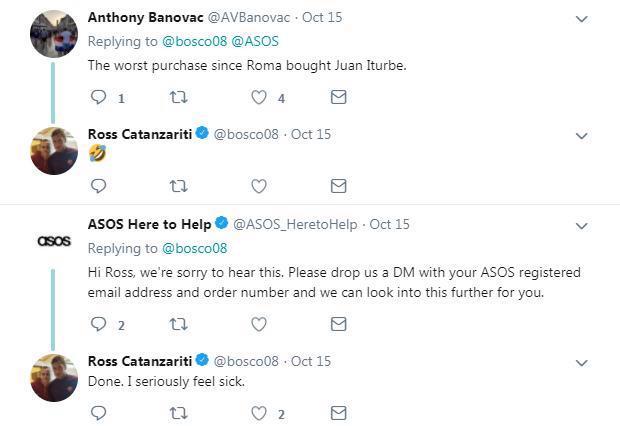Reply to Anthony Banovac's tweet

click(99, 98)
